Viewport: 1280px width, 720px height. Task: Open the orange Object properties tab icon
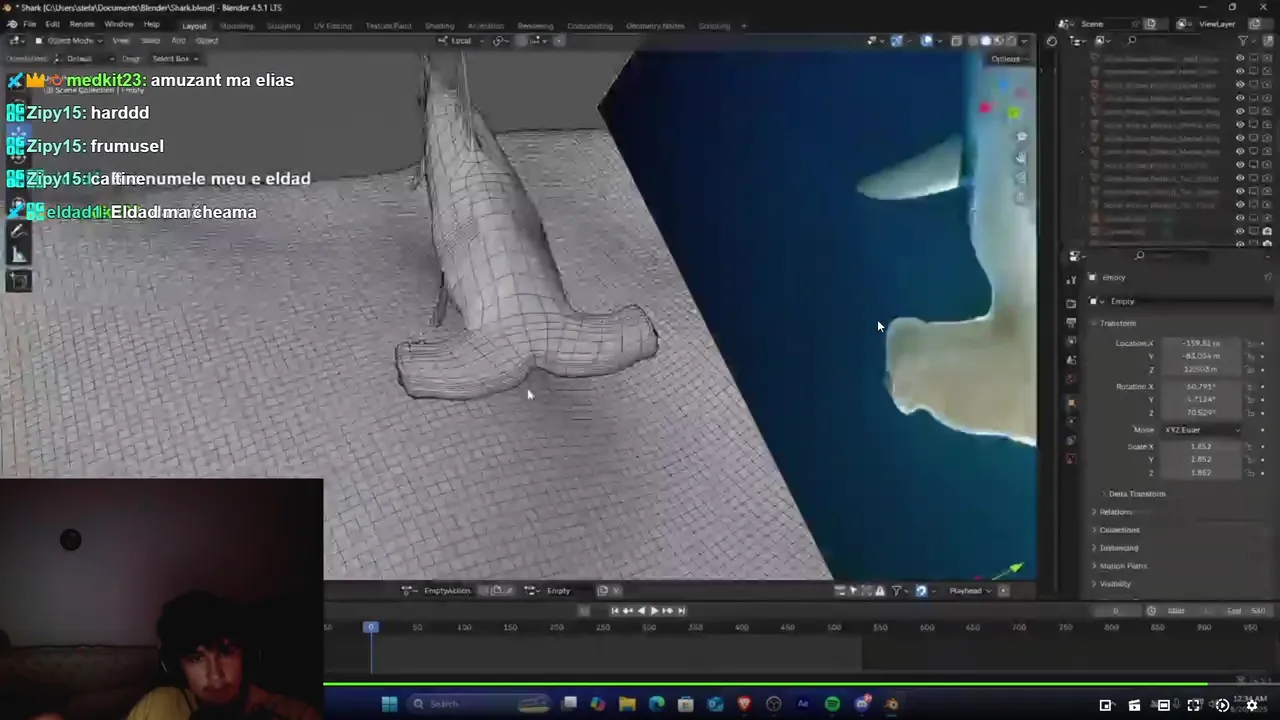click(x=1071, y=404)
